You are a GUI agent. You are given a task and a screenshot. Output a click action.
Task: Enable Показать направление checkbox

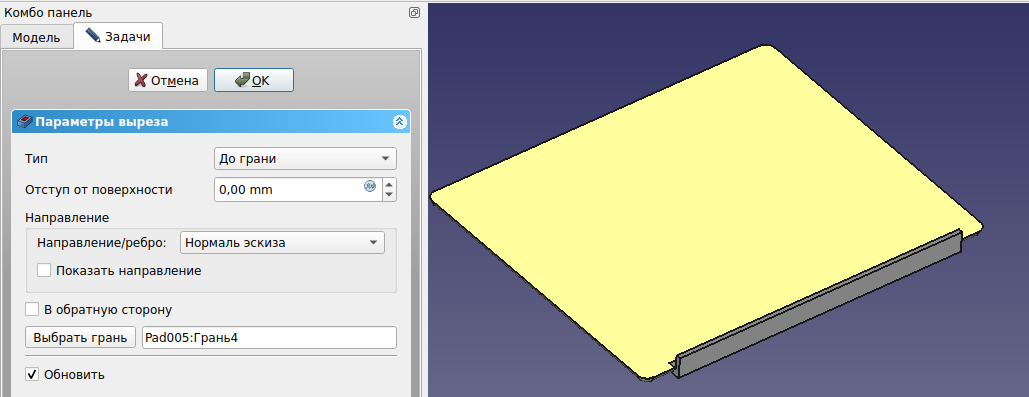[45, 270]
